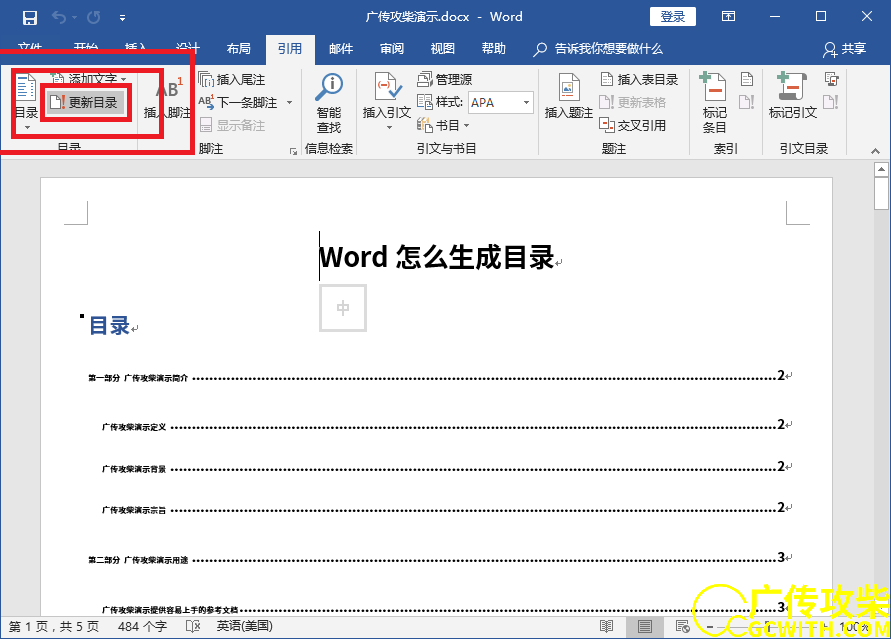Click update table of authorities icon
891x639 pixels.
click(831, 102)
